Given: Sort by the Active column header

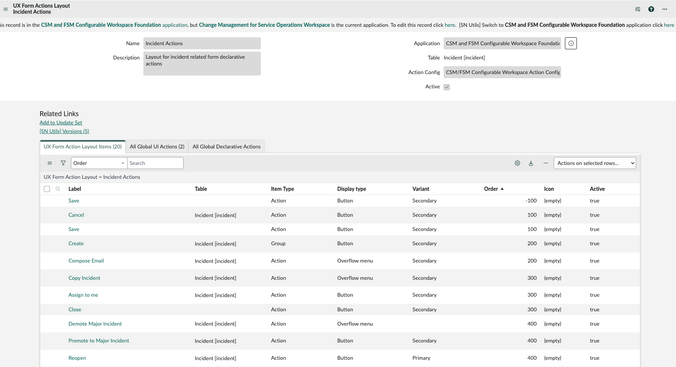Looking at the screenshot, I should coord(597,189).
